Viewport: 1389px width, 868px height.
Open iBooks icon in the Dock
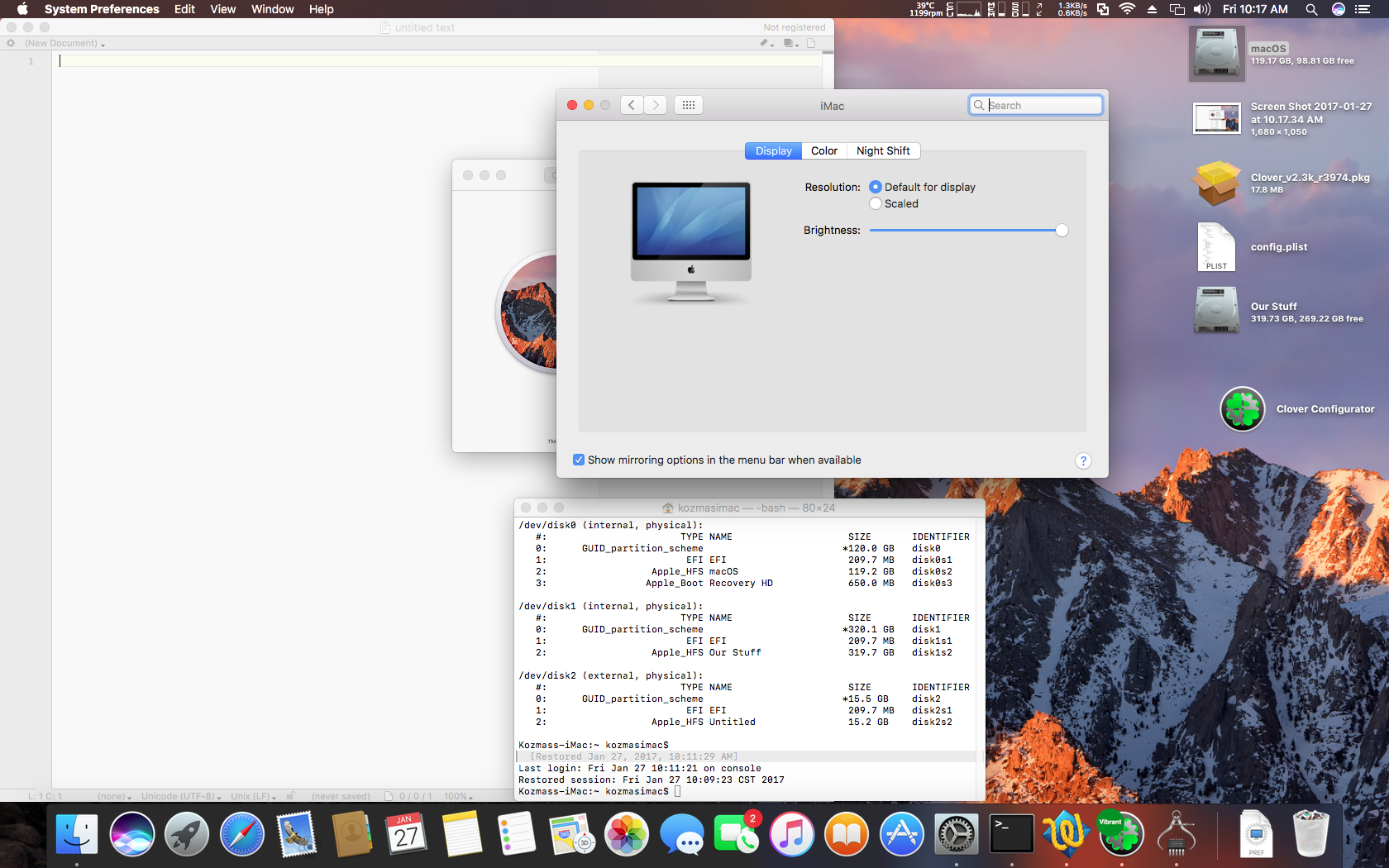click(847, 834)
